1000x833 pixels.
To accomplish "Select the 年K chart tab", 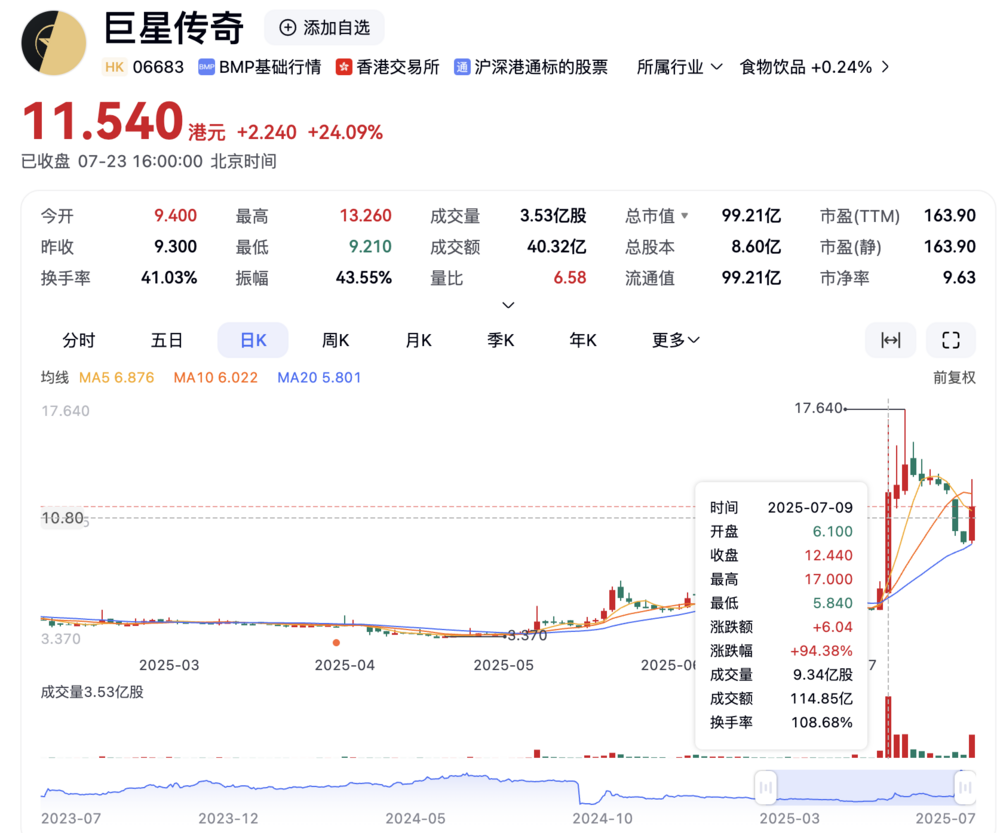I will coord(583,340).
